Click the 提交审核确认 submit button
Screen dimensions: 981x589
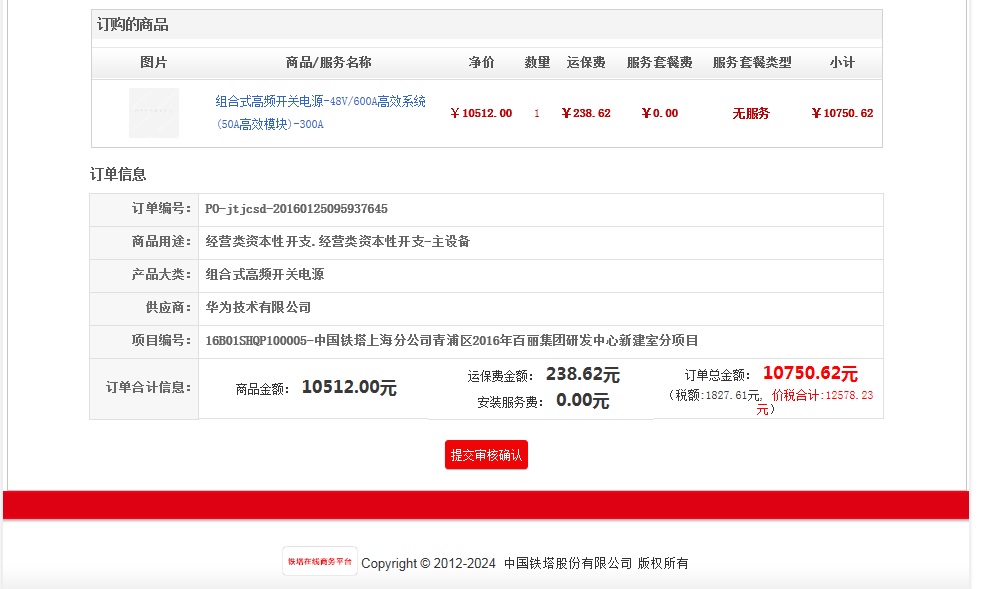point(486,454)
